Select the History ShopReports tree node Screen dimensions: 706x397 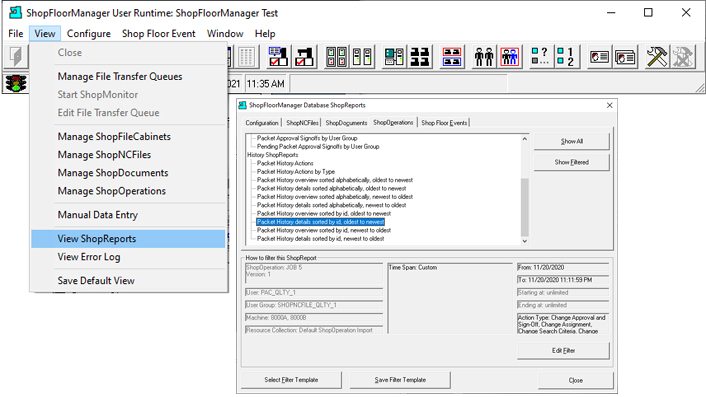pyautogui.click(x=272, y=155)
